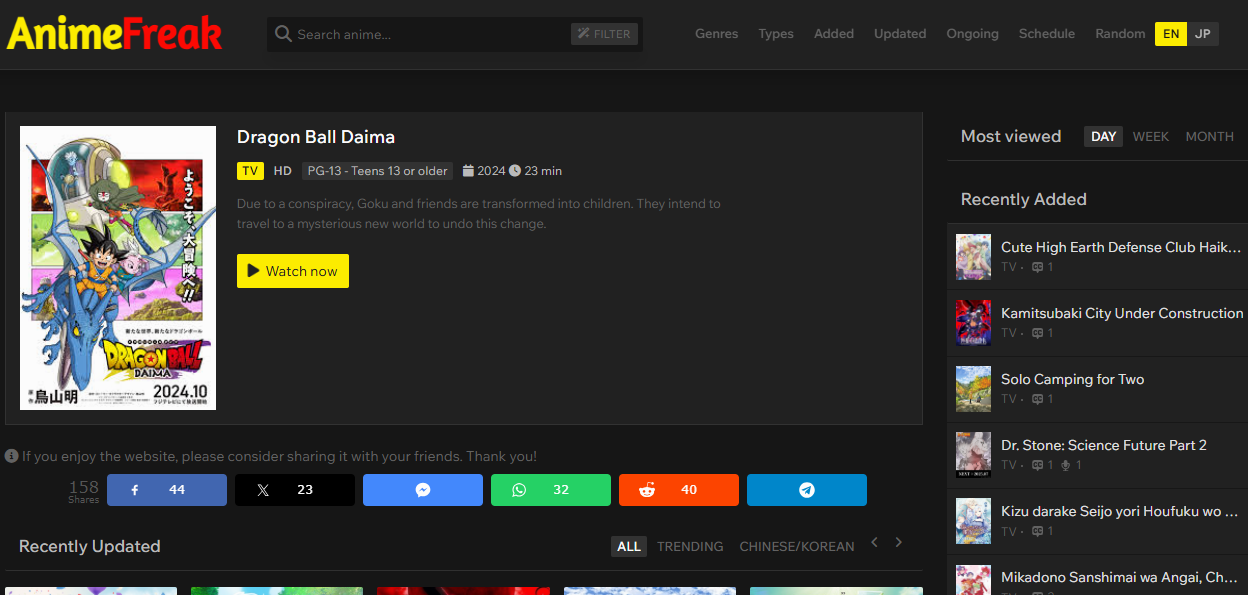Viewport: 1248px width, 595px height.
Task: Select the CHINESE/KOREAN tab
Action: 797,546
